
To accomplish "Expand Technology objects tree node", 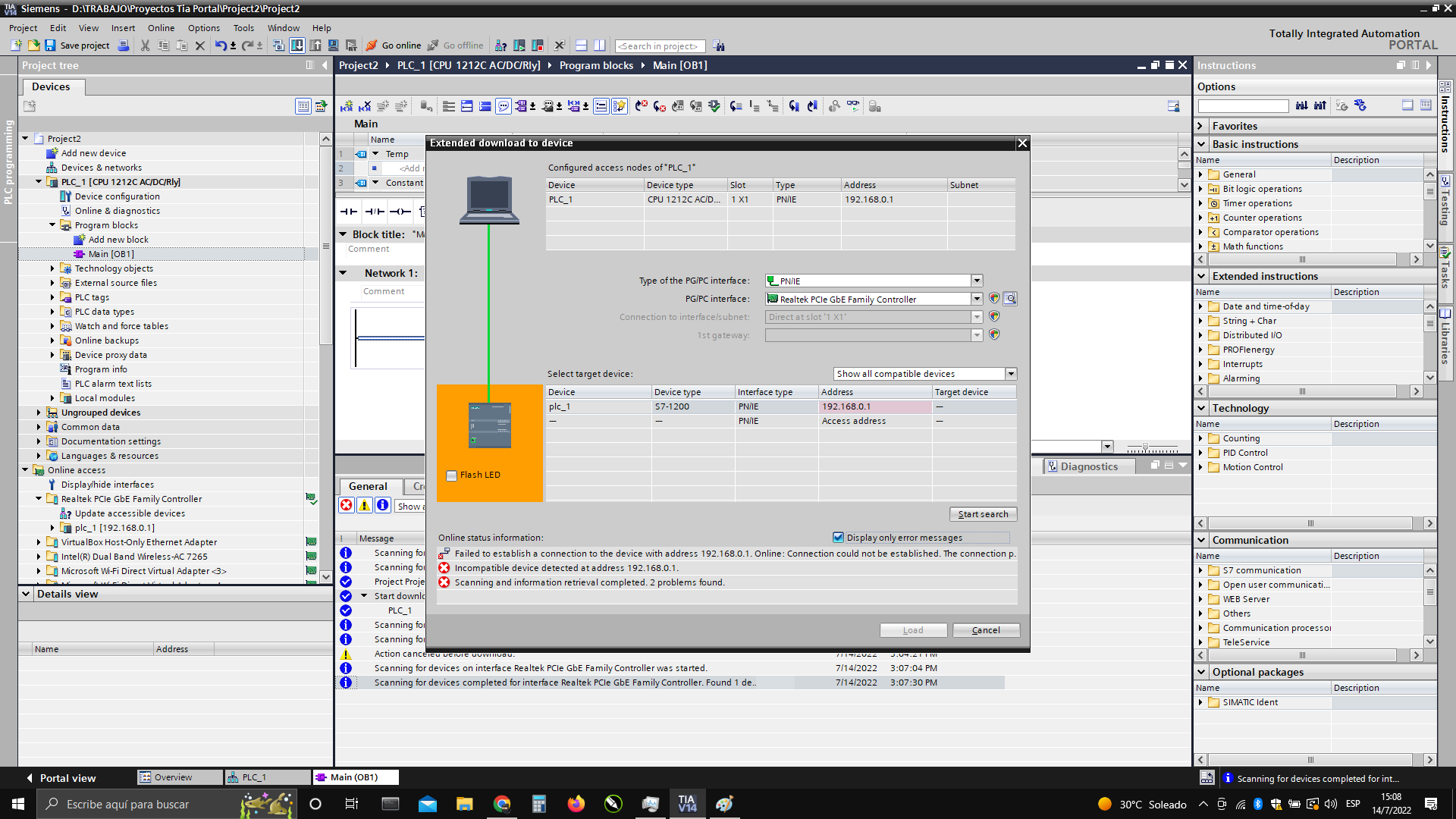I will [x=52, y=268].
